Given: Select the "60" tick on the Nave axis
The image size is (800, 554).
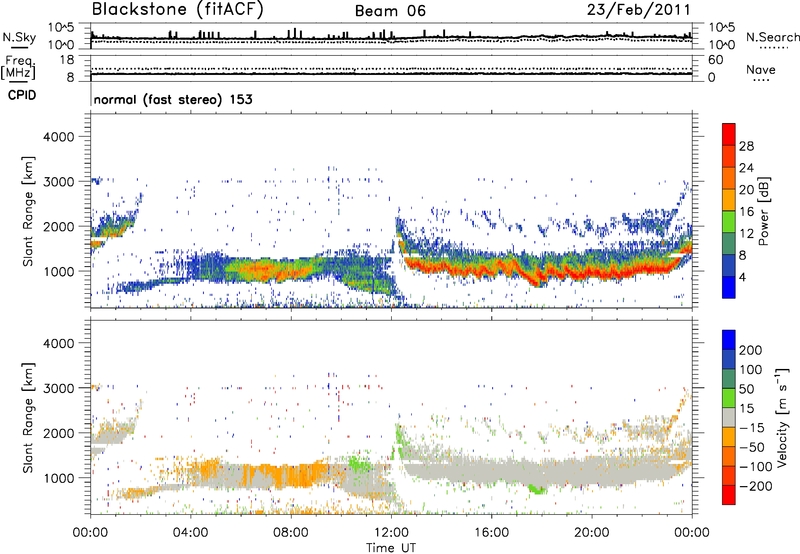Looking at the screenshot, I should pyautogui.click(x=715, y=60).
